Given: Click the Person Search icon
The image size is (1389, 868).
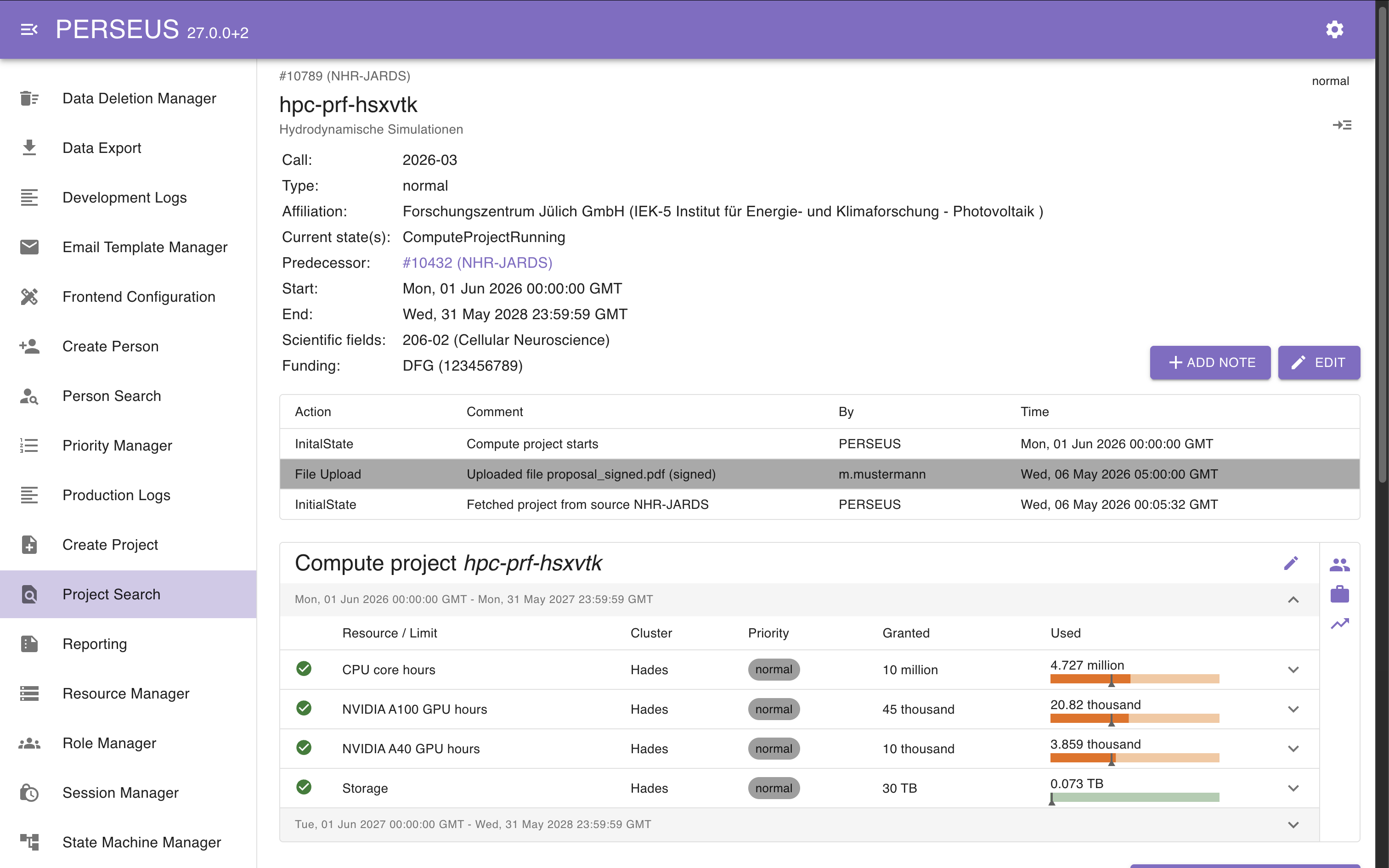Looking at the screenshot, I should point(29,395).
